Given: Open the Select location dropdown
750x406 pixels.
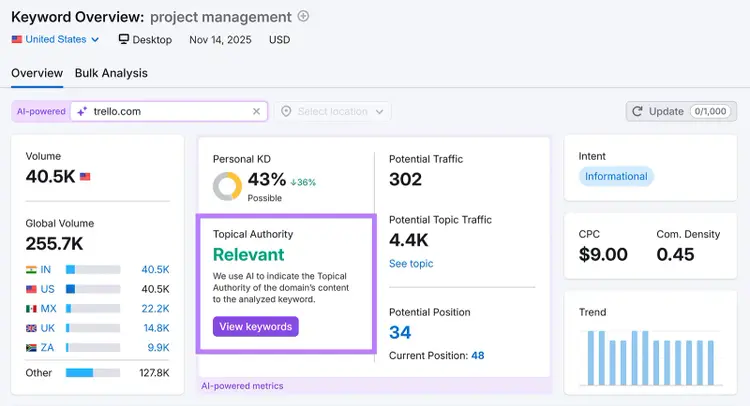Looking at the screenshot, I should click(x=332, y=111).
